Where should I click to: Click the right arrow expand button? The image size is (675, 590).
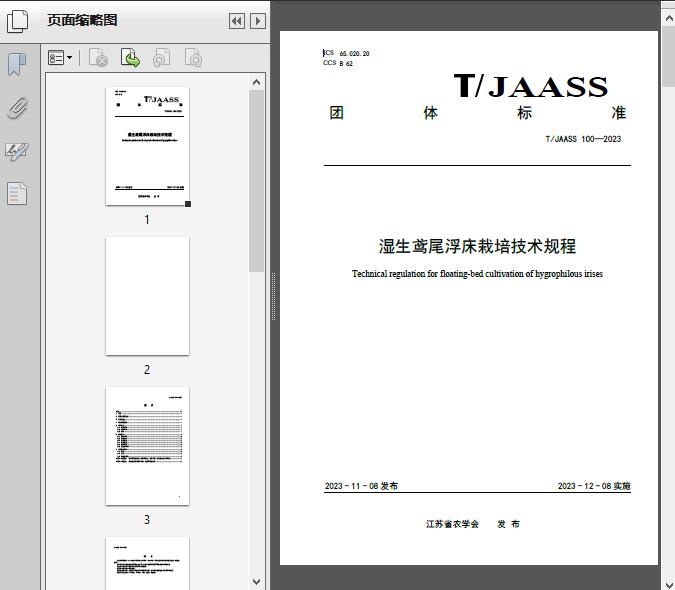pos(258,21)
